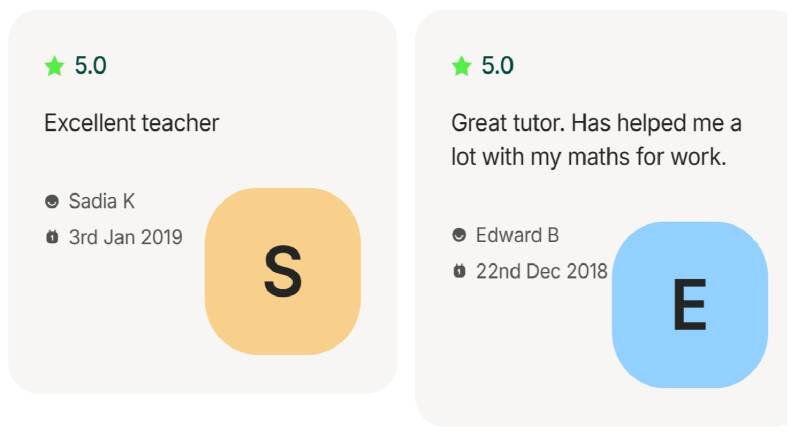Click the person icon beside Edward B
Viewport: 798px width, 439px height.
pos(459,236)
